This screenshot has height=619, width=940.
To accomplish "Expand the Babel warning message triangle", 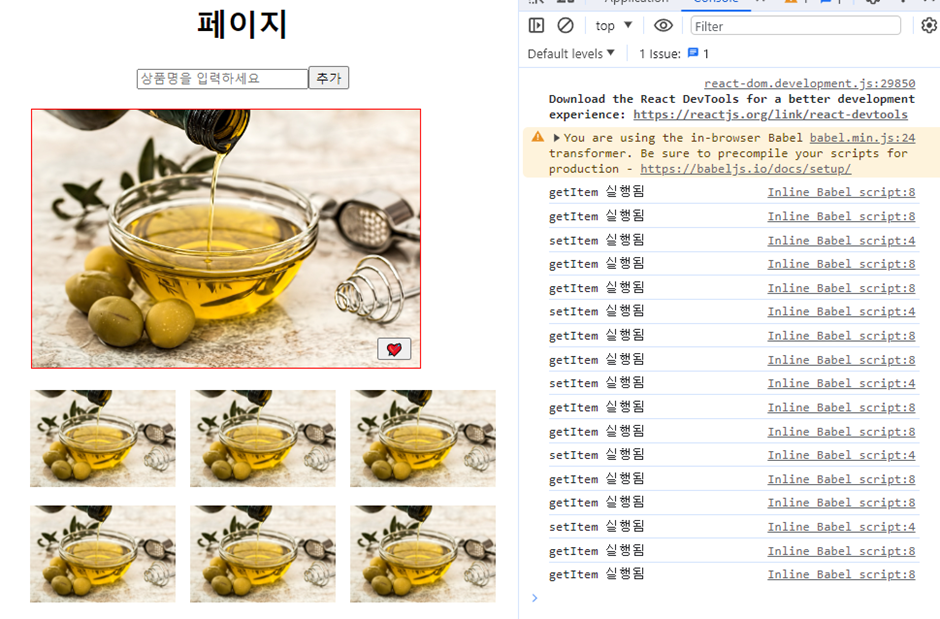I will click(556, 138).
